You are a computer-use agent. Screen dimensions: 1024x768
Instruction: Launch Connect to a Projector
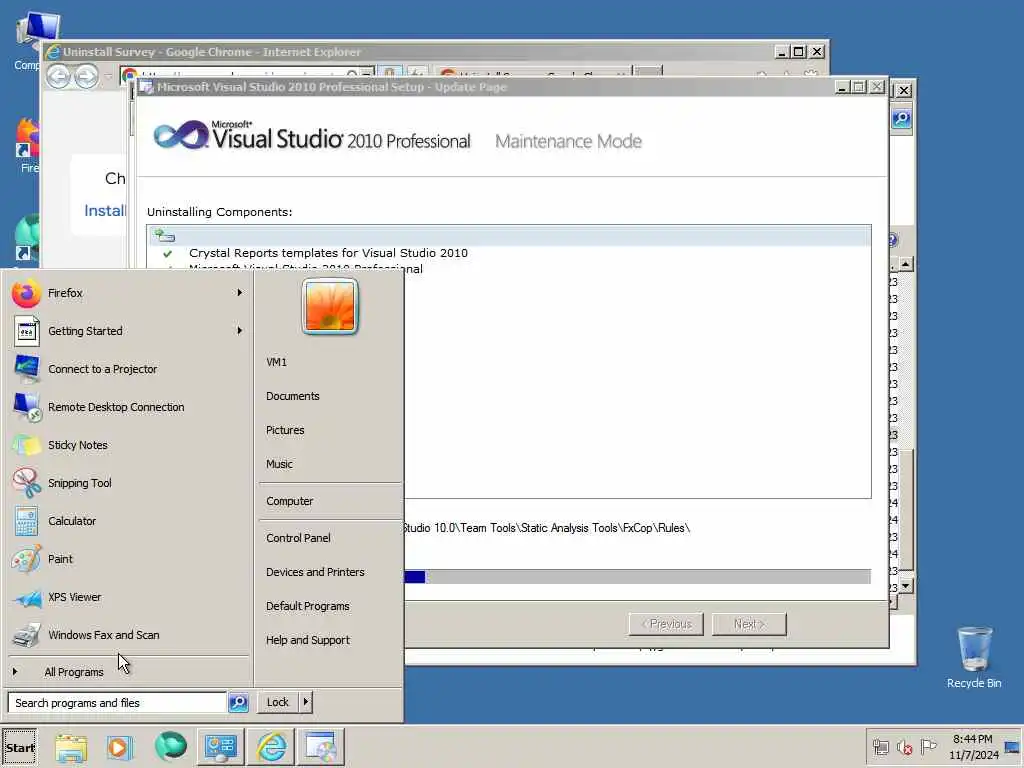tap(127, 369)
